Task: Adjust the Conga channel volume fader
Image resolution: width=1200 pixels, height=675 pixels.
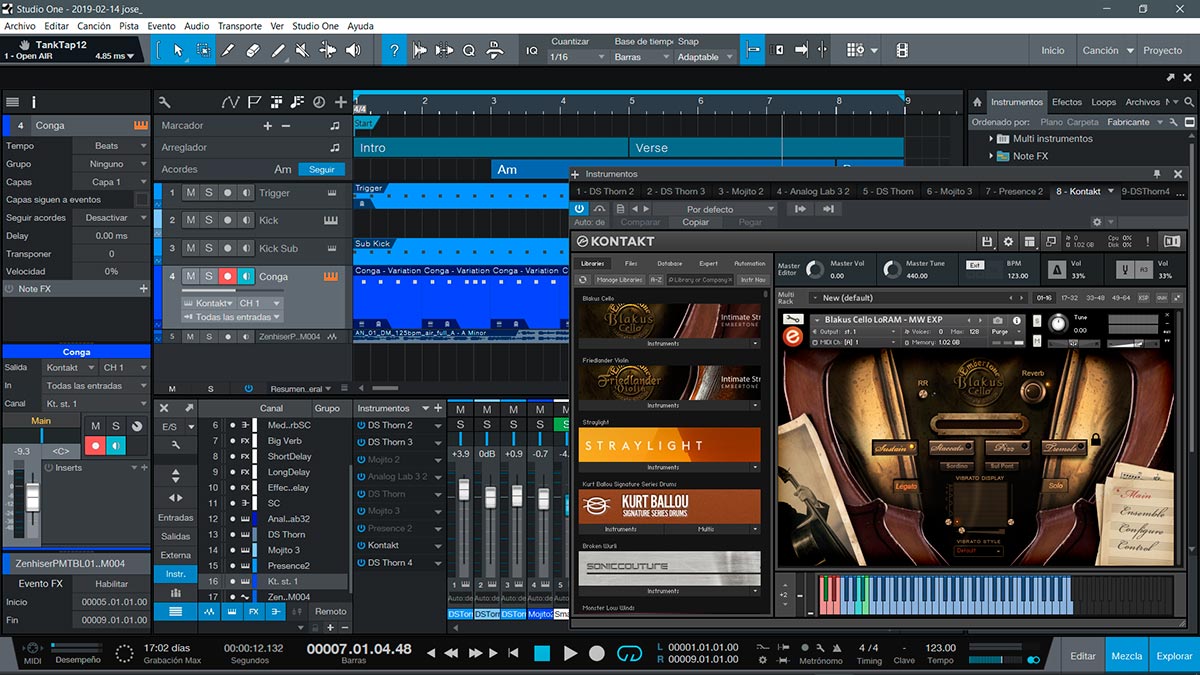Action: click(33, 495)
